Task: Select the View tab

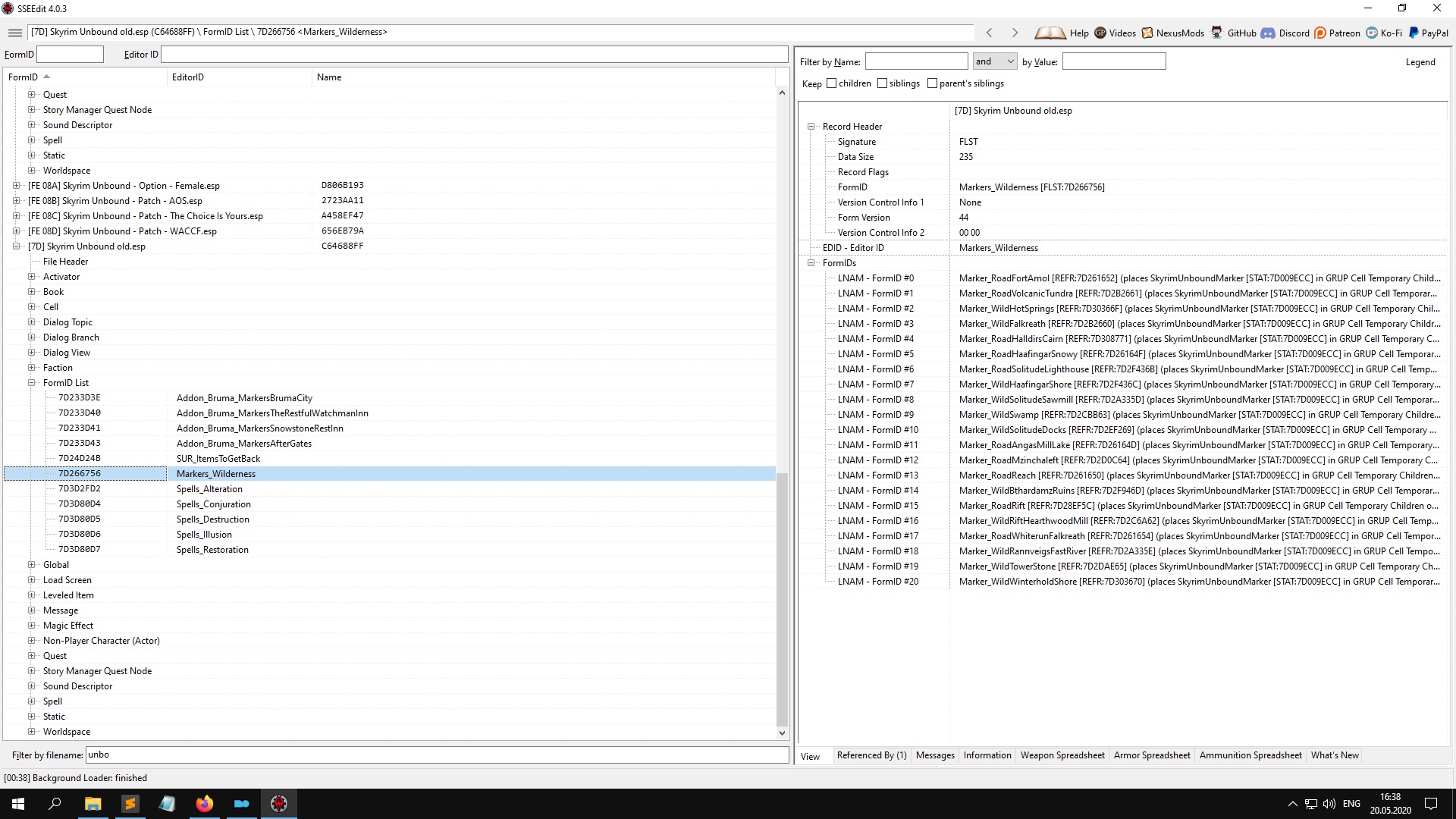Action: pos(811,757)
